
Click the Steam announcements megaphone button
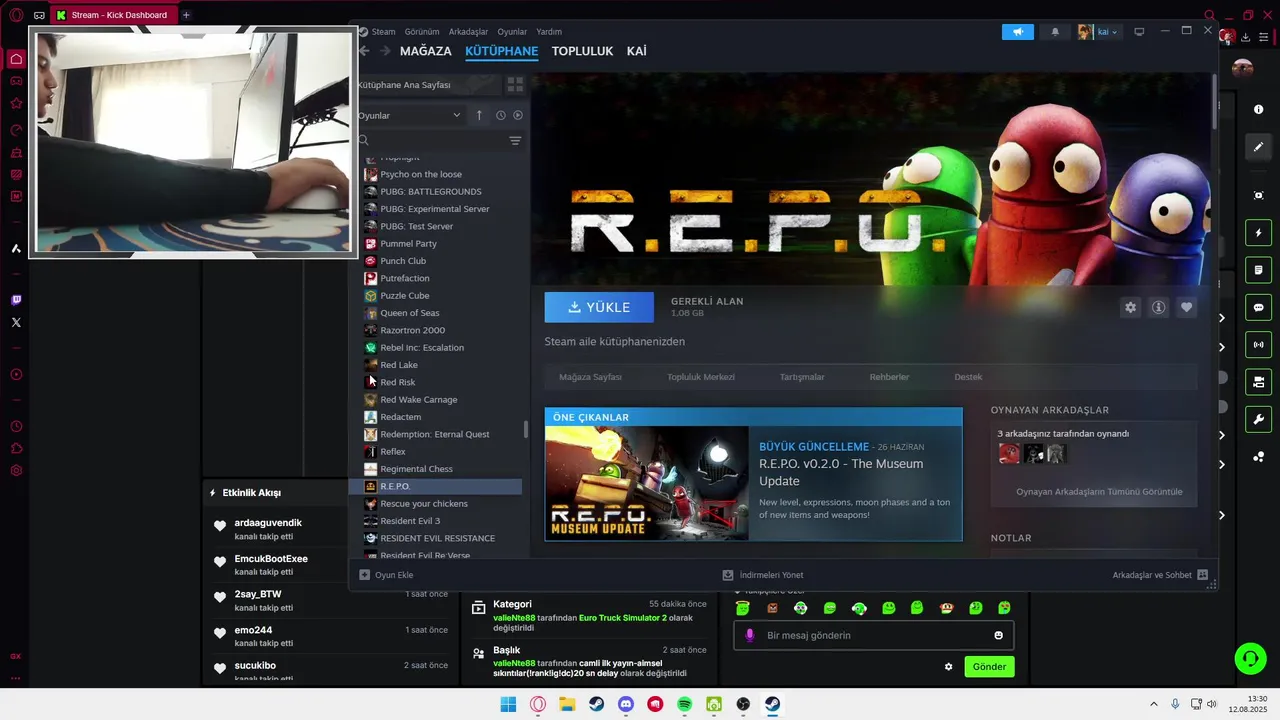pyautogui.click(x=1018, y=32)
